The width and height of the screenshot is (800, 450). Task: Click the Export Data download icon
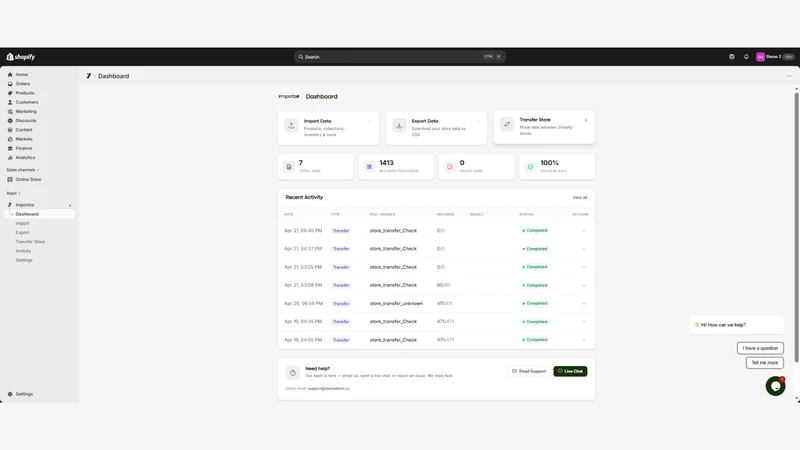coord(399,125)
